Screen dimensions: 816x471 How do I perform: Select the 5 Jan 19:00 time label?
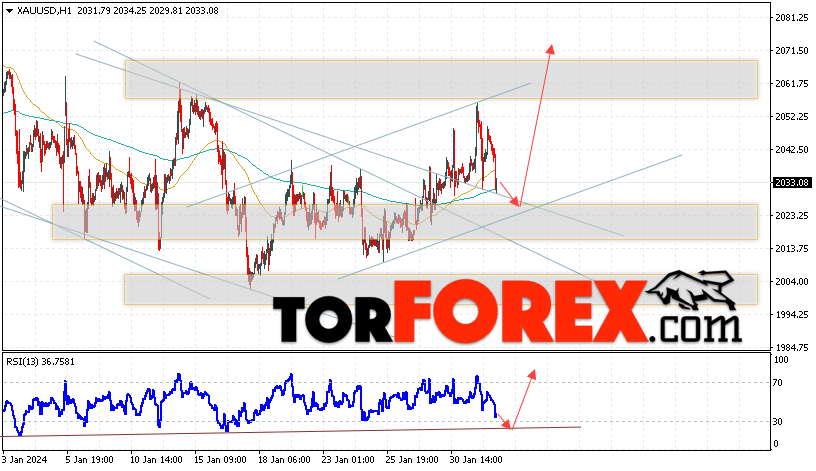click(x=90, y=460)
